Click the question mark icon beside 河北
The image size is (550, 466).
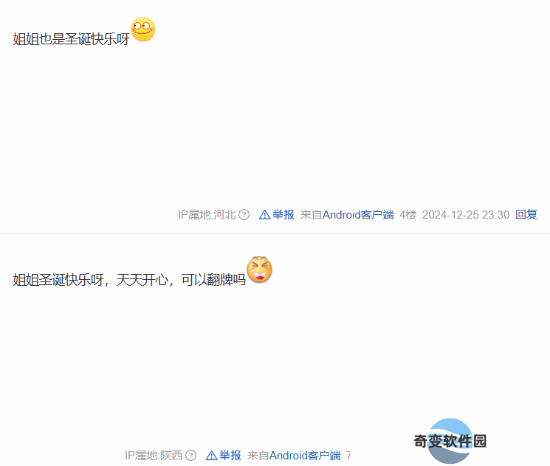[244, 215]
